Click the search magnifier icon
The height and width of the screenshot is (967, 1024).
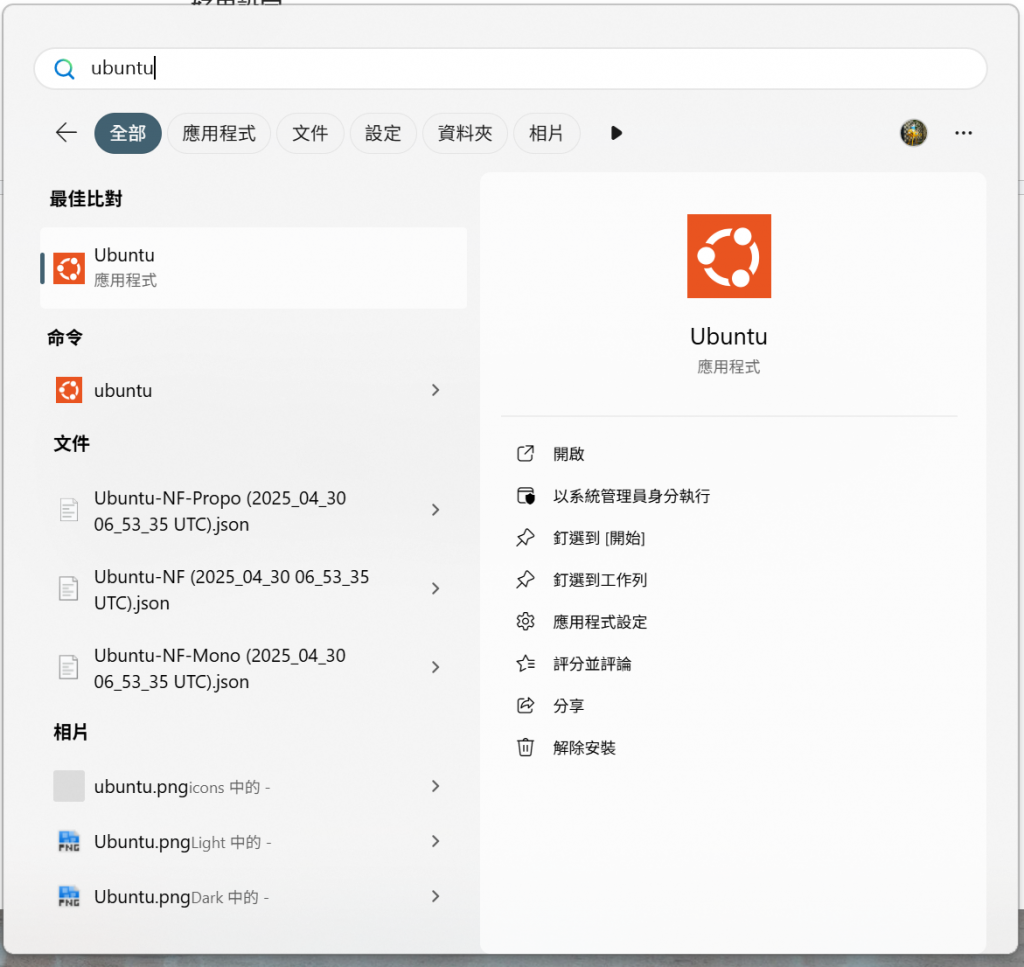click(x=64, y=69)
